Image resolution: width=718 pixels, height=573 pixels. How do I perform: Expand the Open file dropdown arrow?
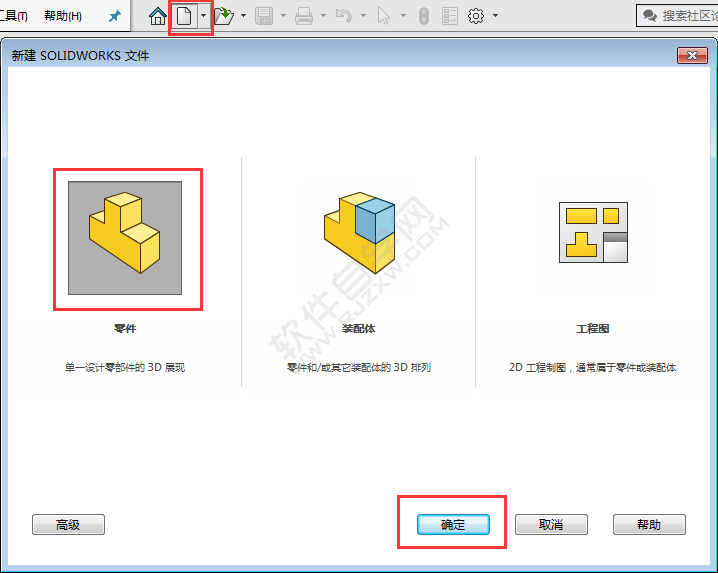243,16
